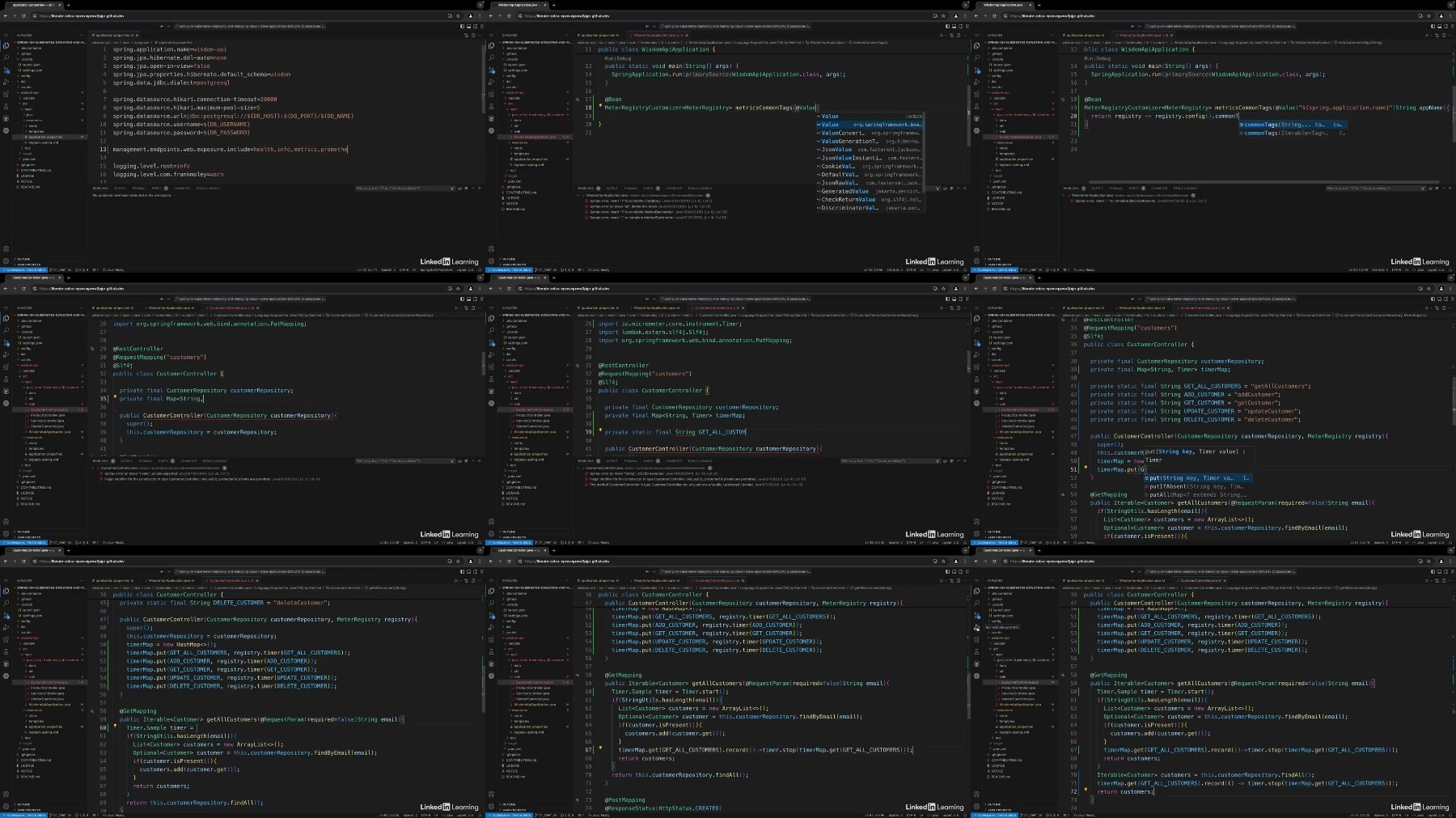Open browser profile icon in timerMap.put suggestions frame
The width and height of the screenshot is (1456, 818).
click(x=1441, y=289)
